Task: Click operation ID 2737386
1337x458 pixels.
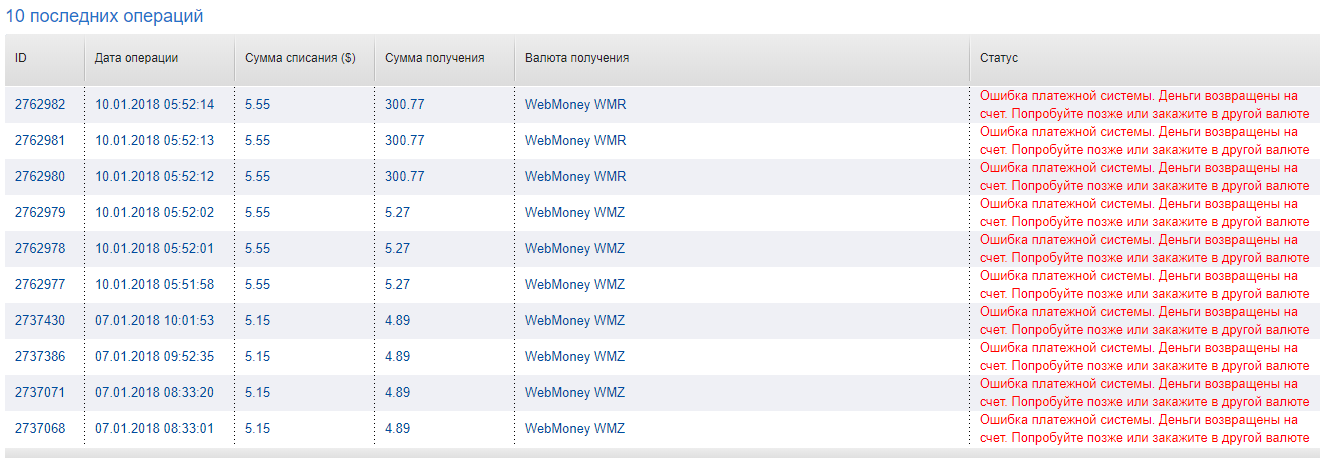Action: [40, 356]
